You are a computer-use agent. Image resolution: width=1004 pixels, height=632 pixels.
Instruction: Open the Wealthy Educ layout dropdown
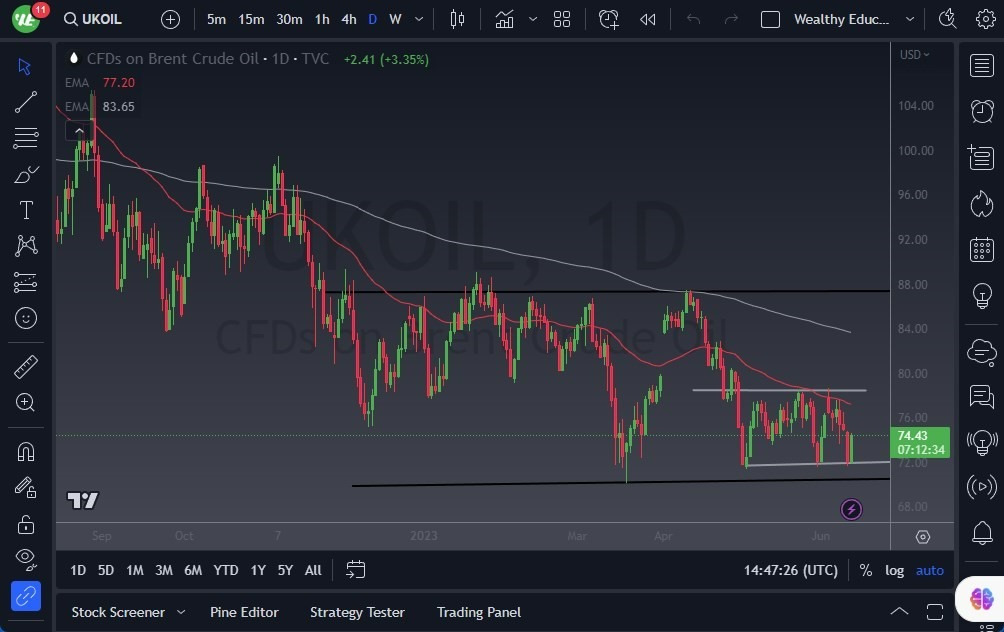(909, 19)
